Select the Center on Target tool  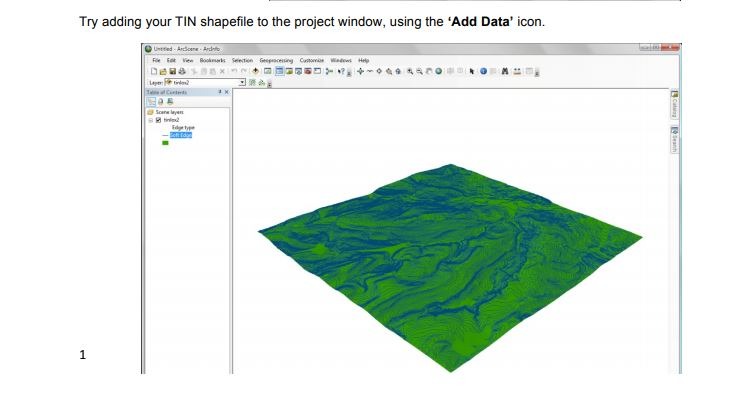tap(379, 71)
